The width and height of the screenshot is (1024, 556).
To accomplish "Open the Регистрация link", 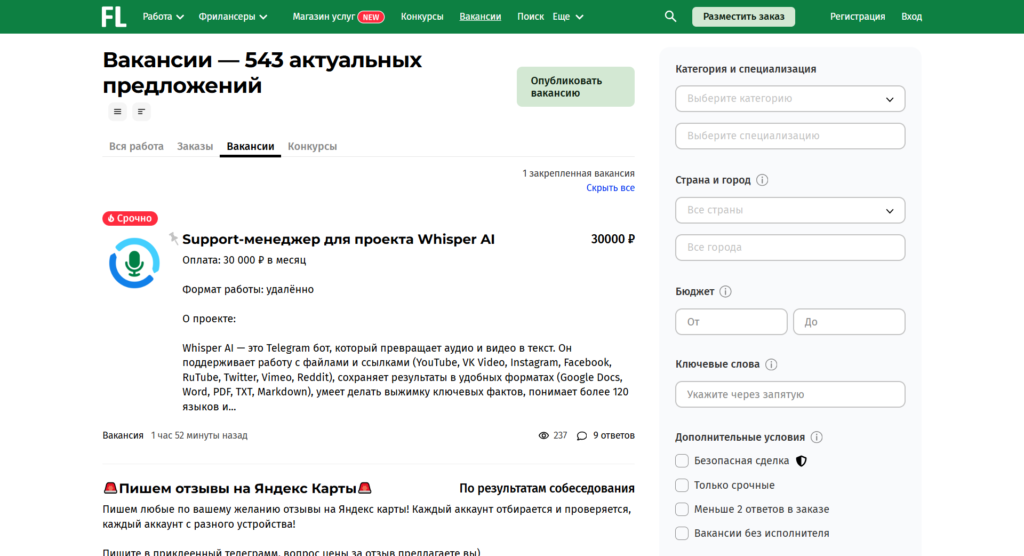I will click(x=857, y=16).
